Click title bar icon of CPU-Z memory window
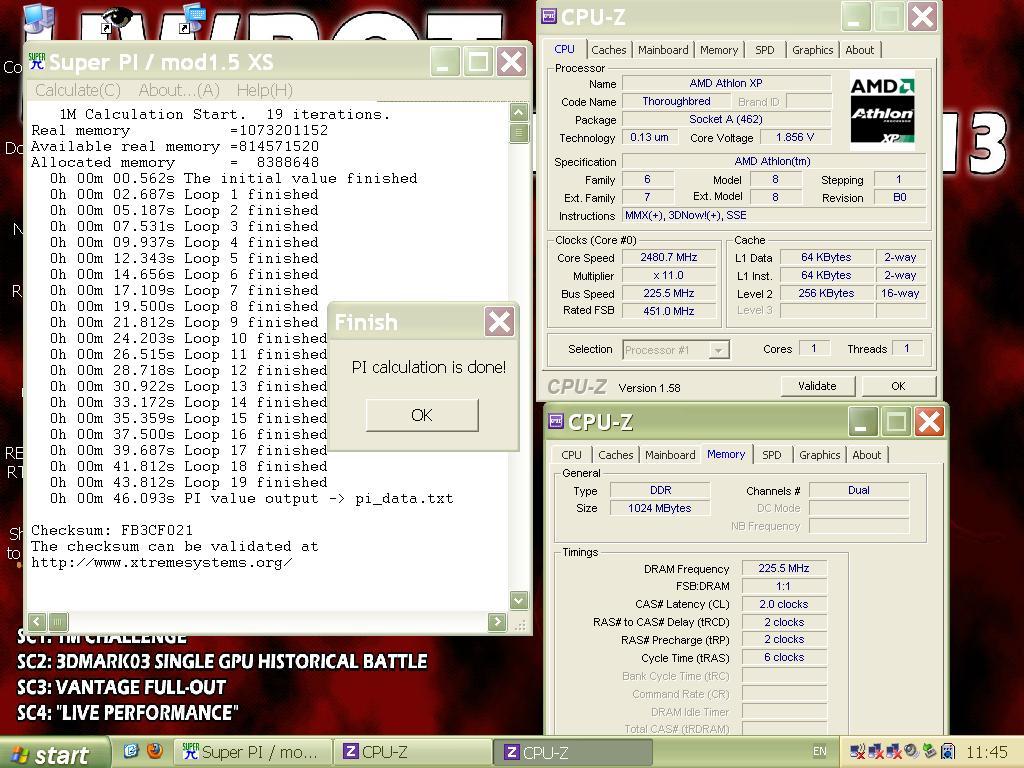 556,422
